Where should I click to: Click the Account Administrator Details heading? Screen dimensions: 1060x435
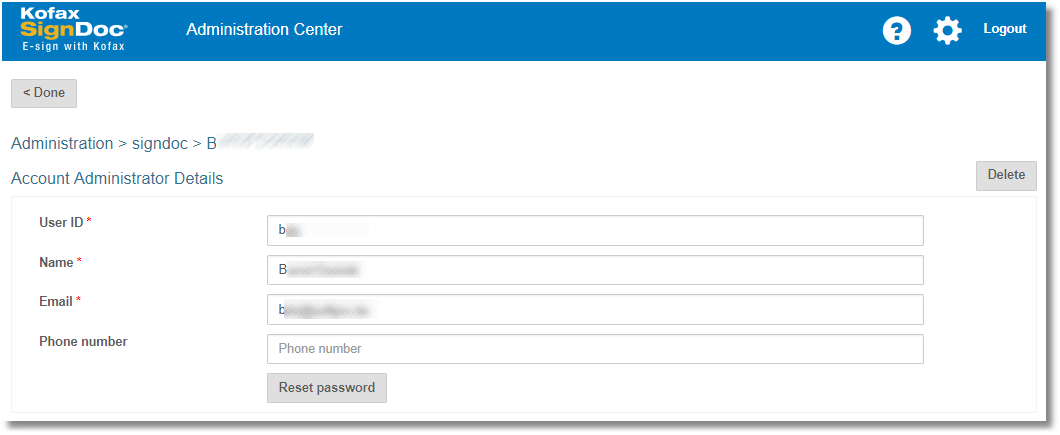pos(117,179)
